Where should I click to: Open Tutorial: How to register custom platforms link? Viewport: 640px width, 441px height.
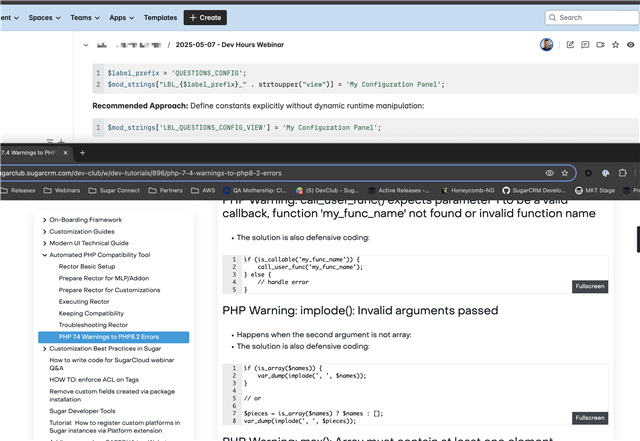tap(114, 427)
